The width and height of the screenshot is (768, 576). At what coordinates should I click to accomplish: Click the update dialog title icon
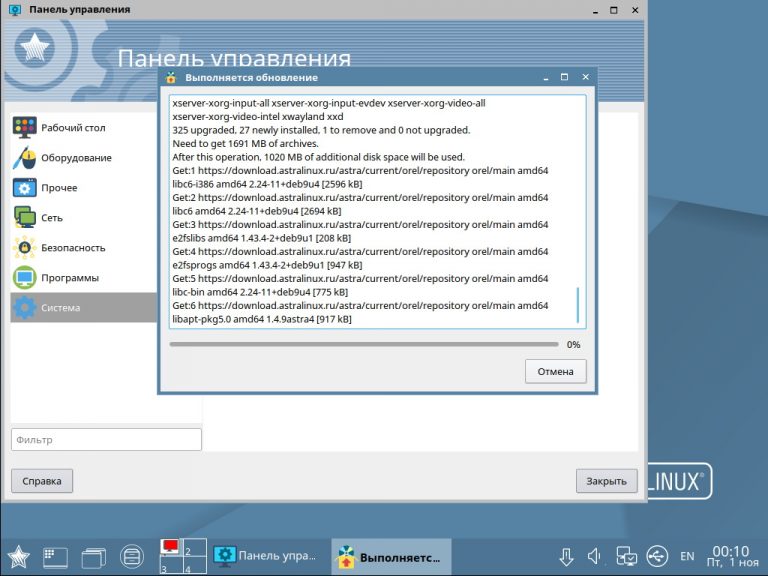coord(171,77)
